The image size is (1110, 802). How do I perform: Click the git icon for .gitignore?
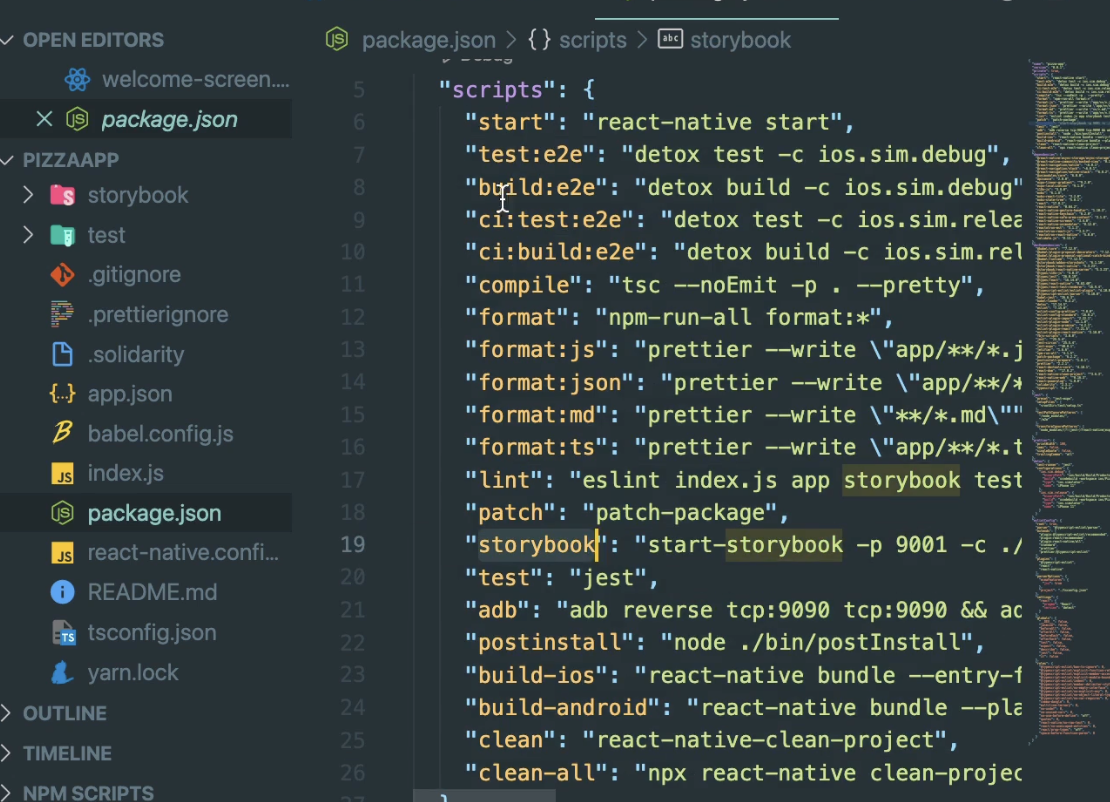pos(62,275)
